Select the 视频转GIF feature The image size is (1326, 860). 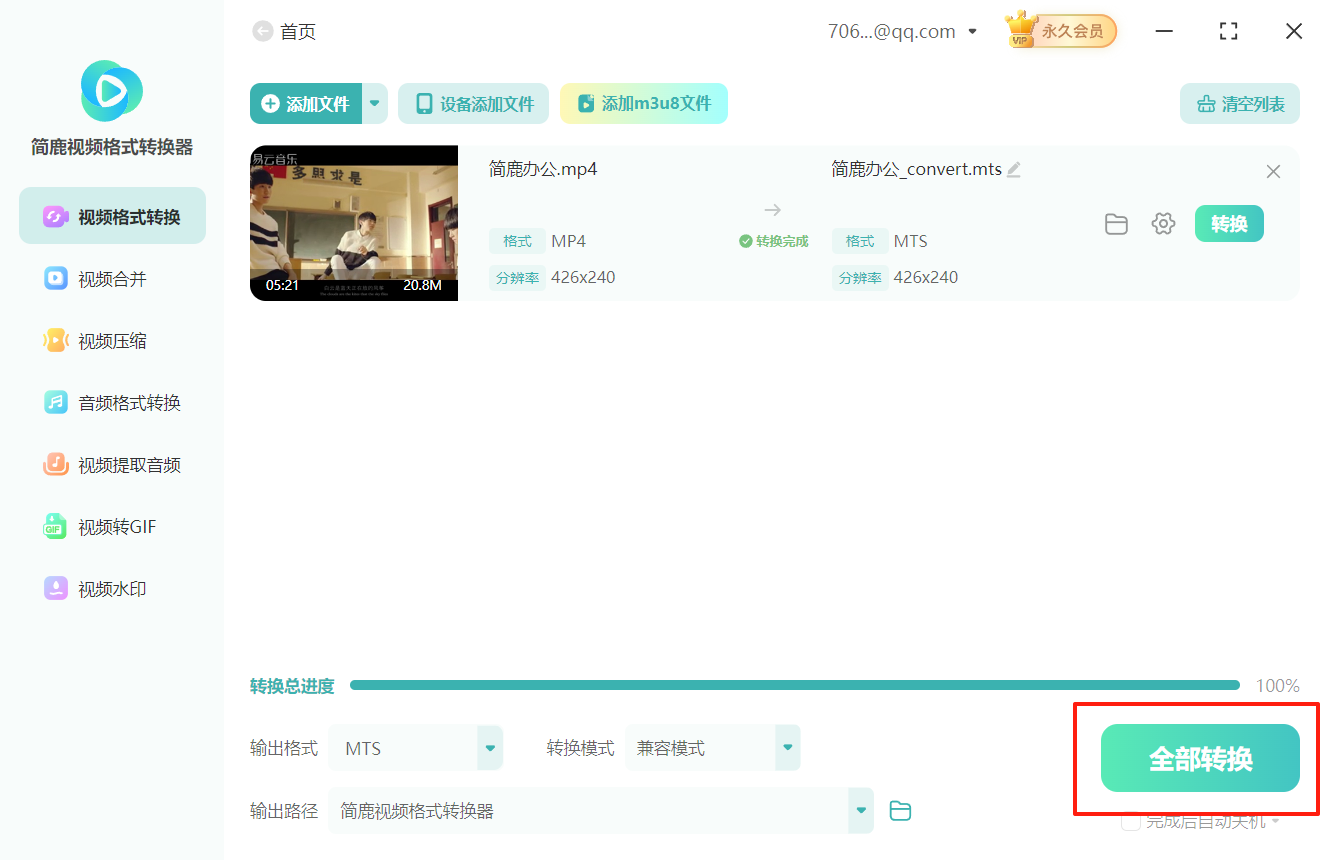(111, 526)
